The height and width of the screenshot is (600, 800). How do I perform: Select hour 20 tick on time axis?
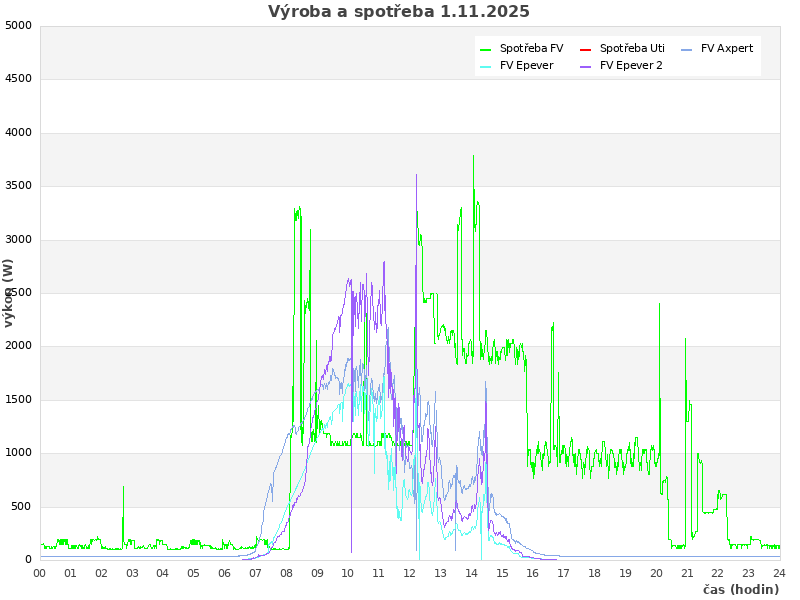(x=656, y=573)
